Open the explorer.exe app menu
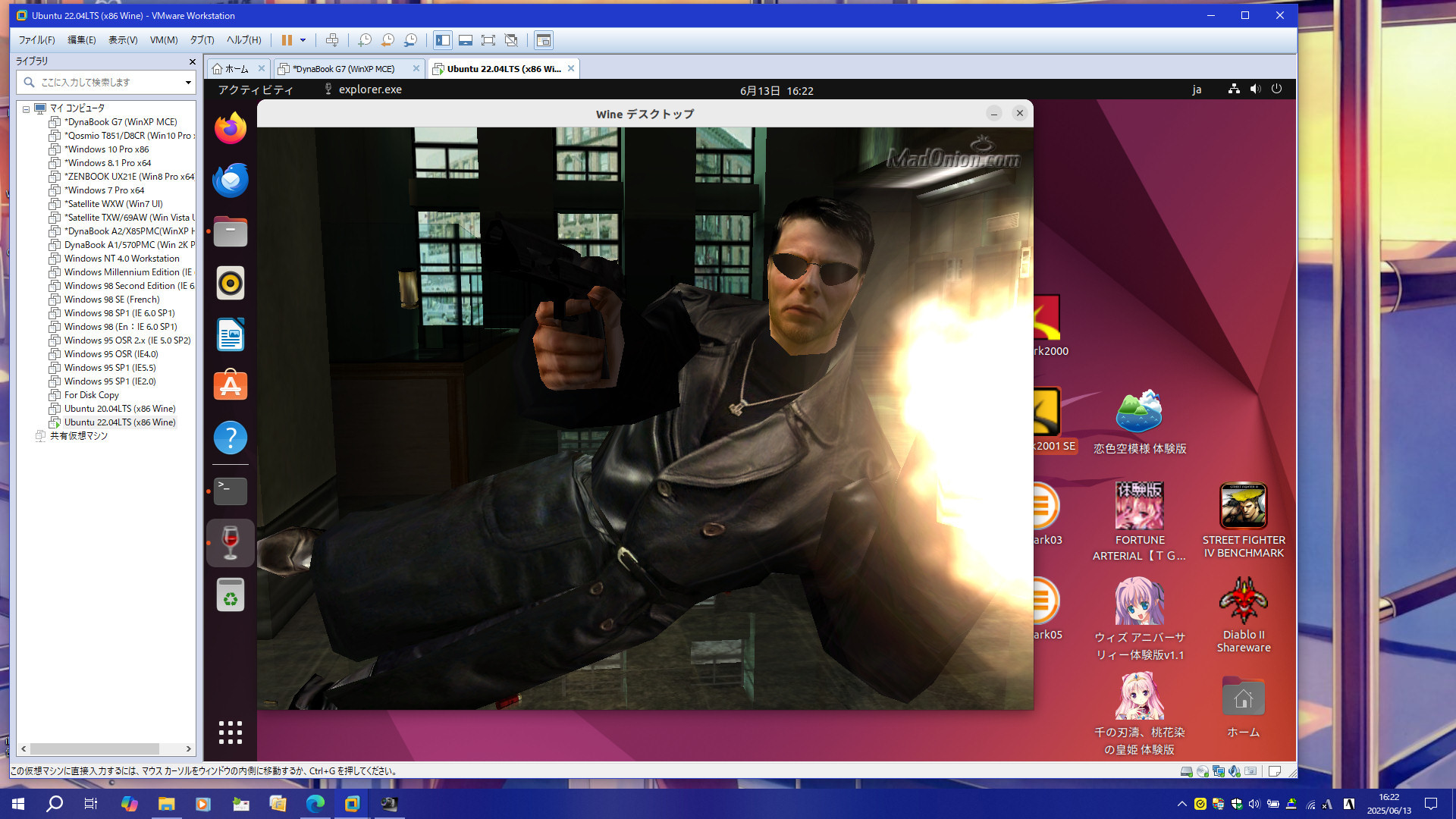 pos(362,89)
